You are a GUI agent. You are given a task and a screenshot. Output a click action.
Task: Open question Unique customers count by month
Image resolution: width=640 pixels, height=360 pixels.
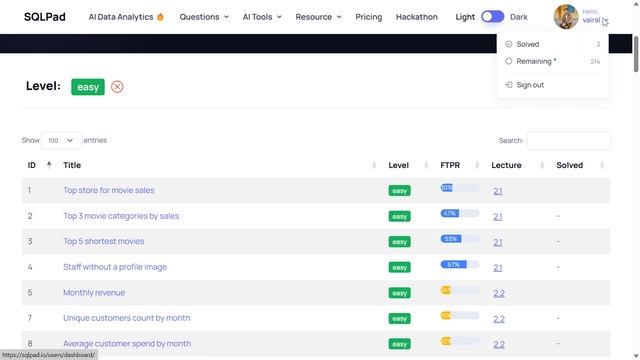[x=127, y=318]
